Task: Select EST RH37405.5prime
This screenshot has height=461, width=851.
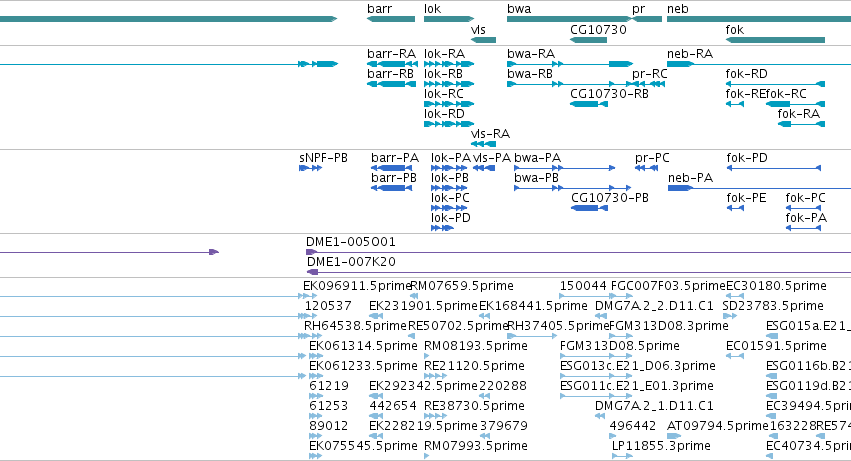Action: click(x=558, y=326)
